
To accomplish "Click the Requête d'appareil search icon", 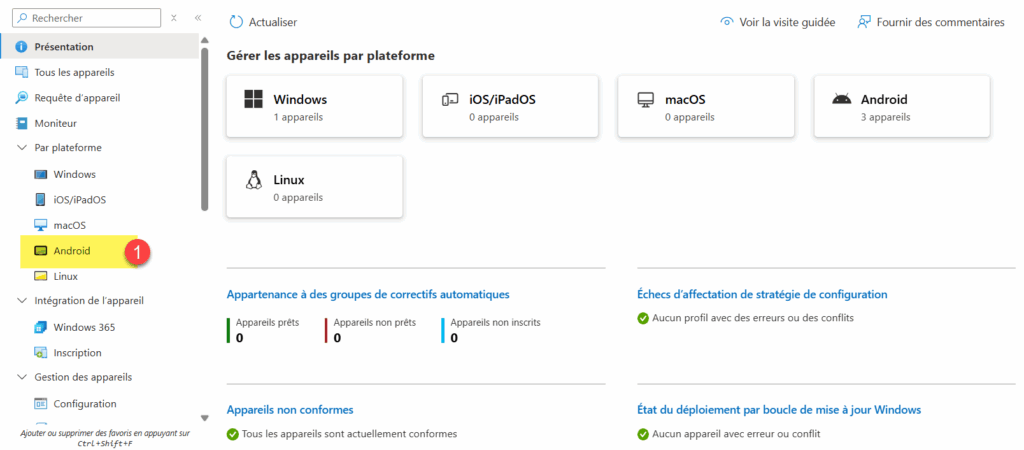I will point(22,98).
